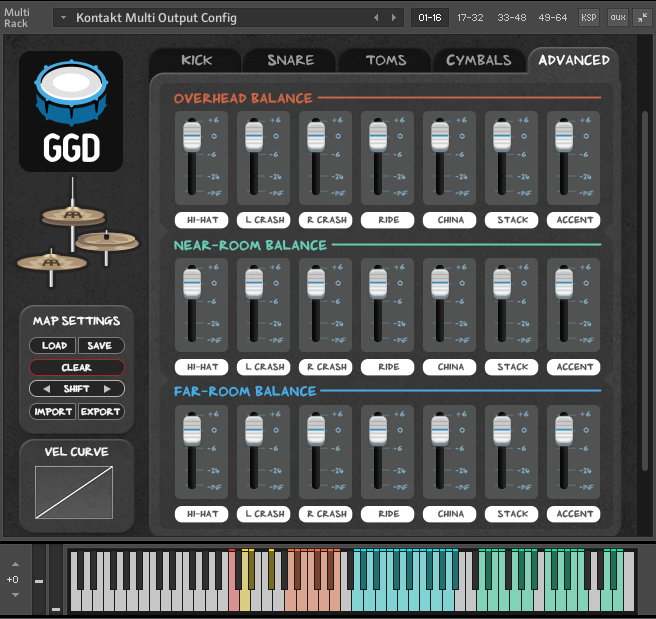
Task: Lower the keyboard octave with the down arrow
Action: (x=13, y=594)
